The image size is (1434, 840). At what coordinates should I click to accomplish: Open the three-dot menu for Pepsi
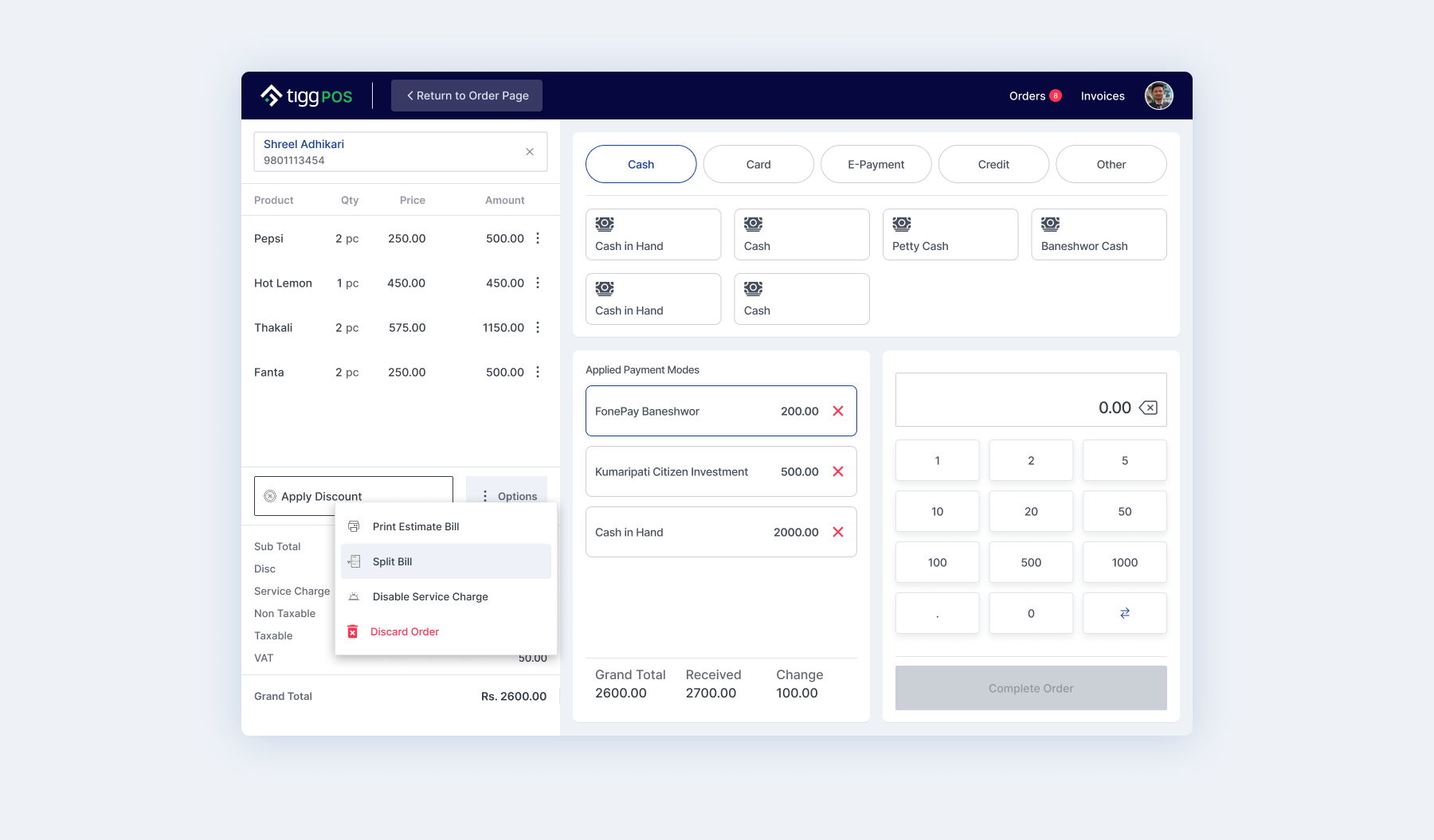[x=538, y=238]
